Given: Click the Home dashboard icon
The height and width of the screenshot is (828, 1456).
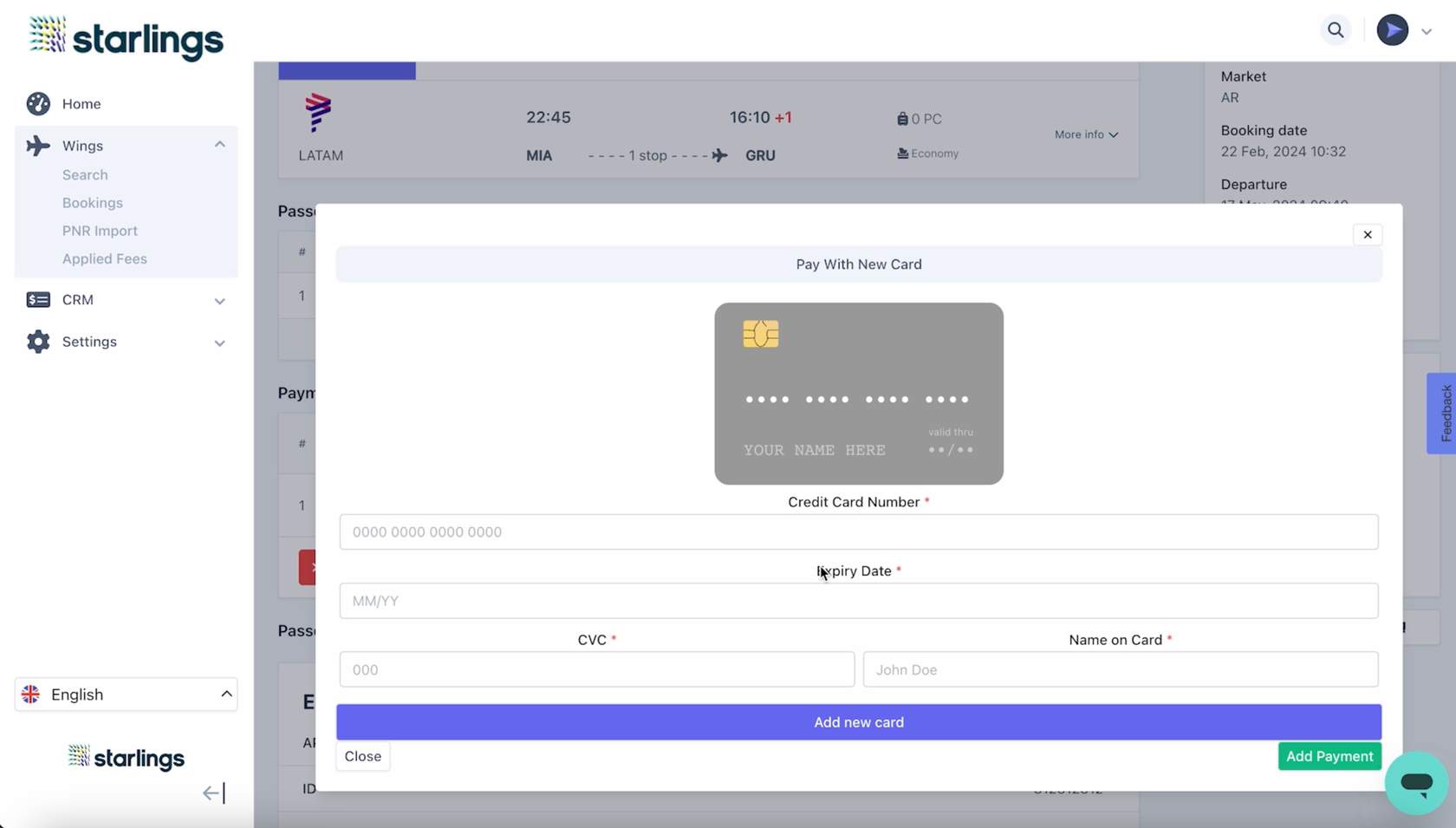Looking at the screenshot, I should coord(38,104).
